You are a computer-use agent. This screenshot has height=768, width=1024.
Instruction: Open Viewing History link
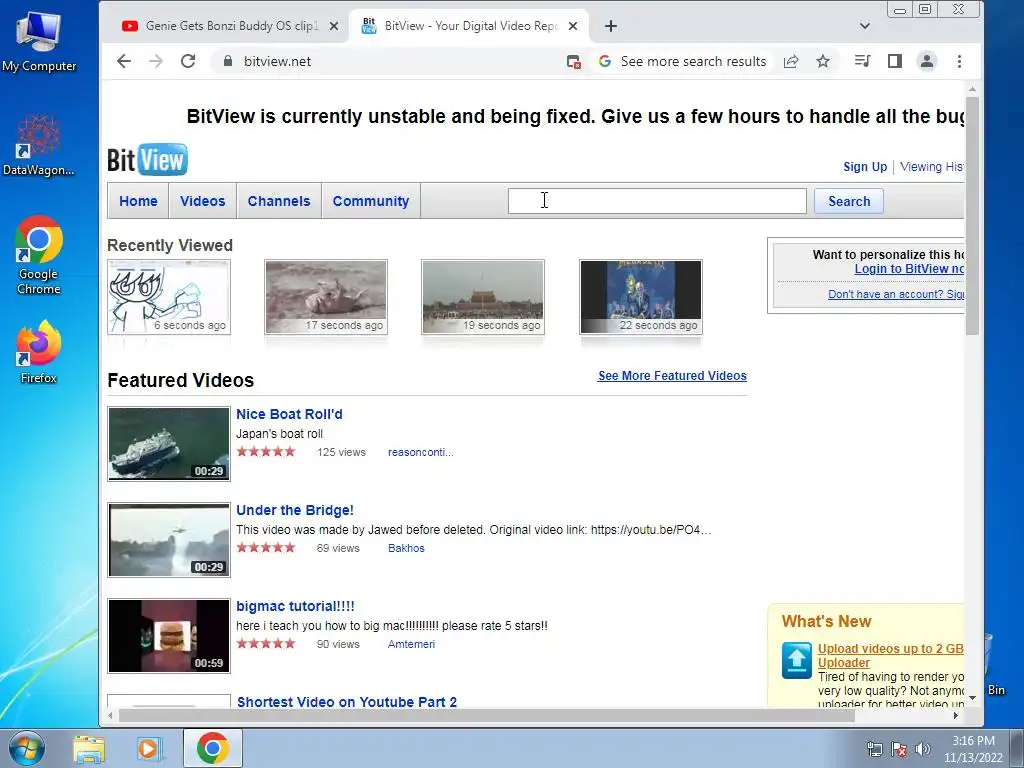(x=932, y=167)
